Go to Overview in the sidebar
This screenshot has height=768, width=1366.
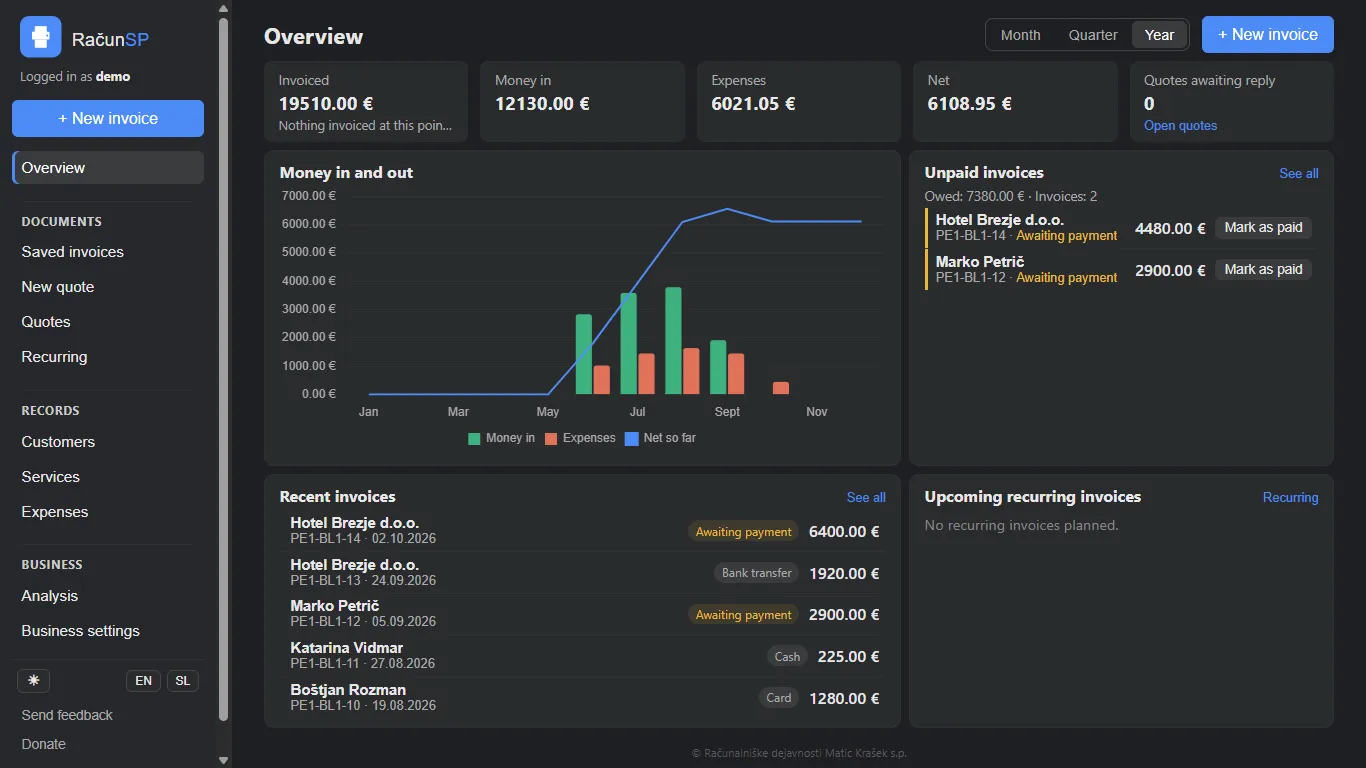108,168
